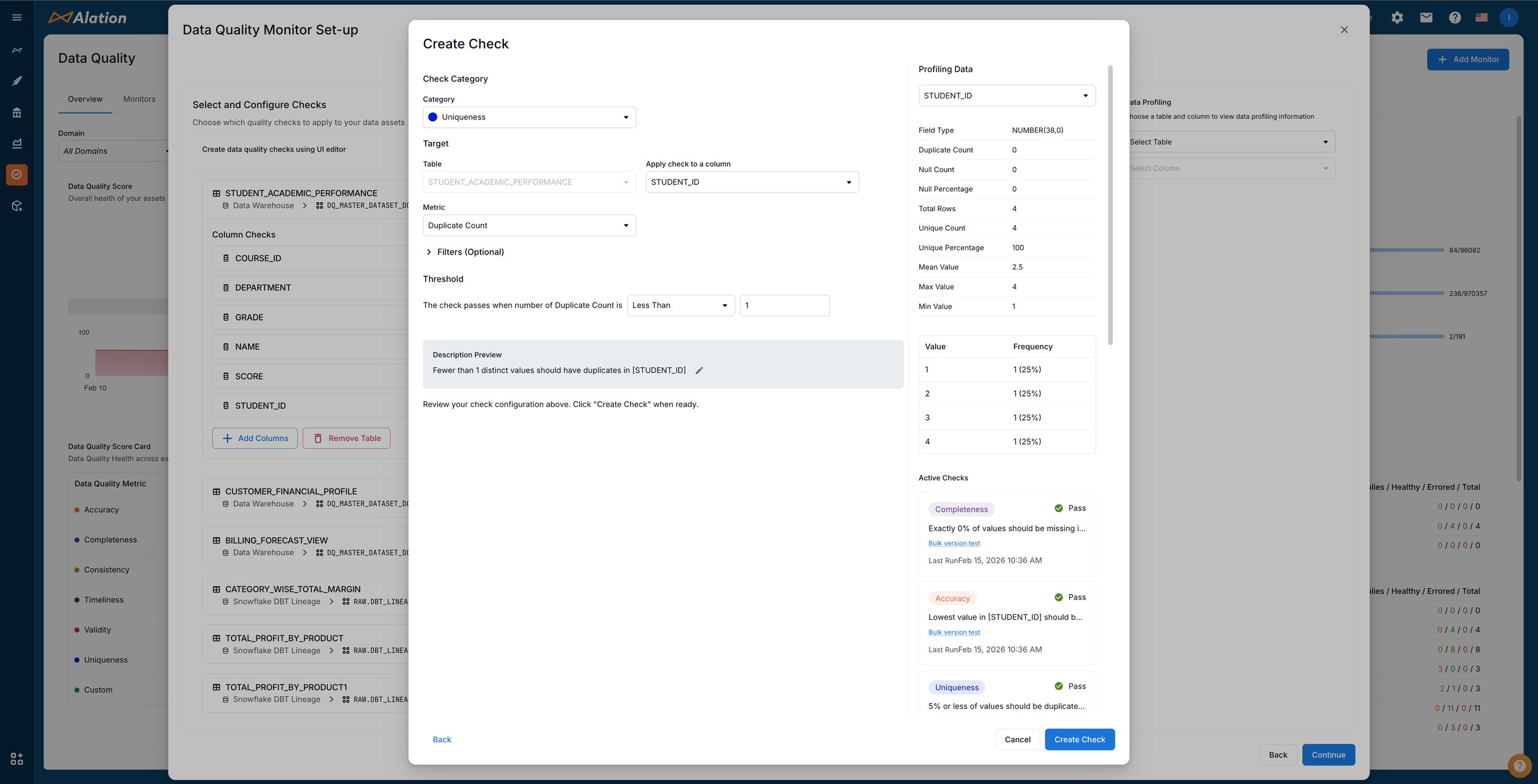
Task: Click the Bulk version test link under Completeness
Action: [x=954, y=543]
